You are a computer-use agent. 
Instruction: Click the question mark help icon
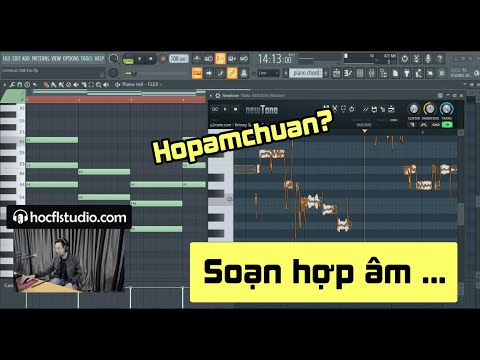[440, 59]
